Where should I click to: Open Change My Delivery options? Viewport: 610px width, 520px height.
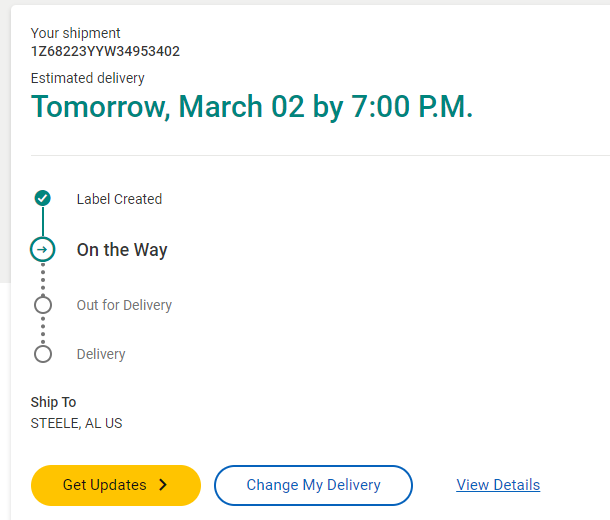[313, 485]
